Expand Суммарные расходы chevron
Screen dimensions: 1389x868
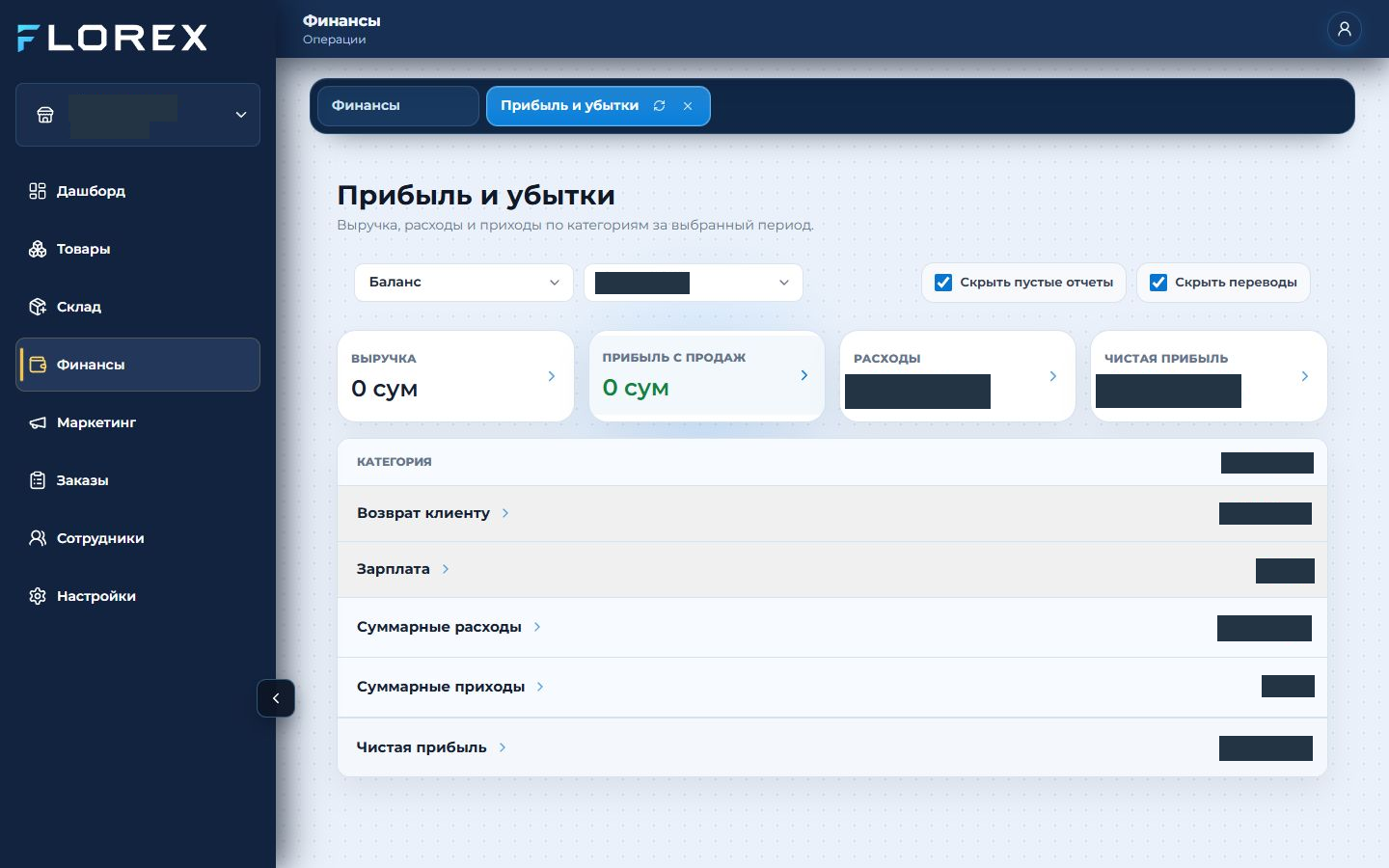[x=537, y=627]
